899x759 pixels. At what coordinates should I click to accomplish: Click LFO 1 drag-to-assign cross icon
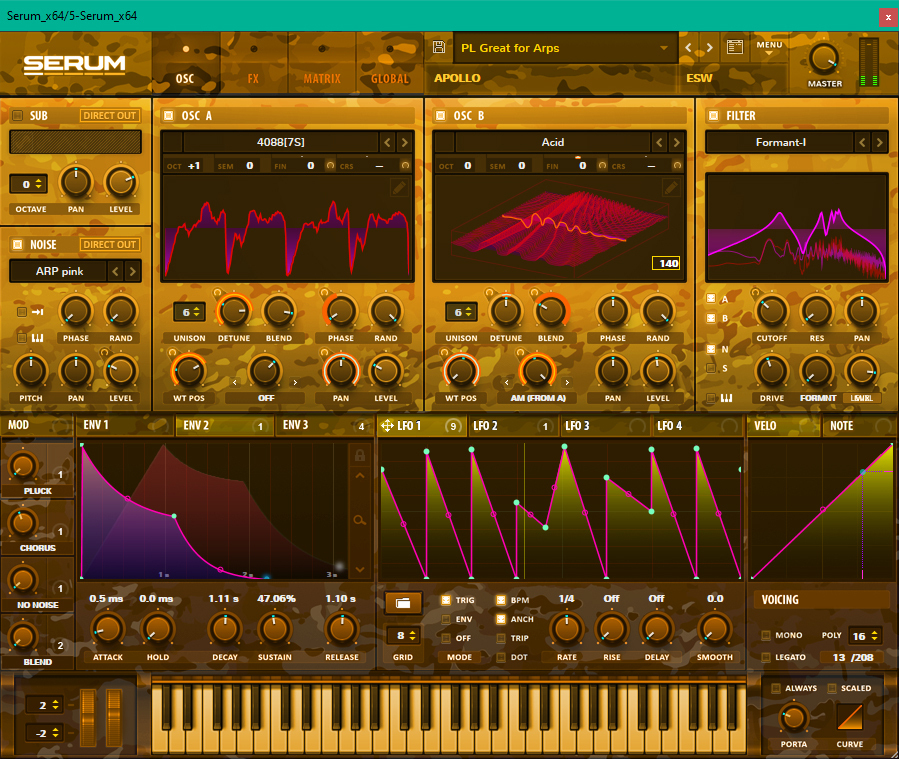387,425
